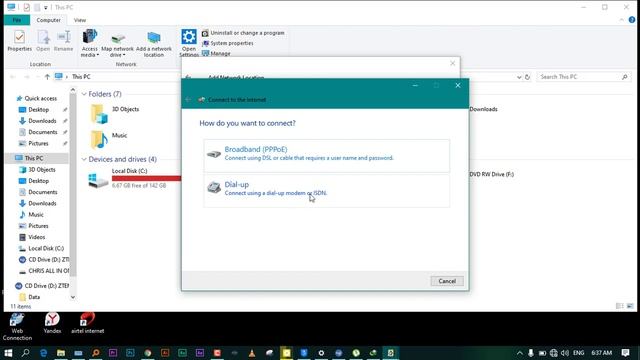Image resolution: width=640 pixels, height=360 pixels.
Task: Switch to the View ribbon tab
Action: point(80,20)
